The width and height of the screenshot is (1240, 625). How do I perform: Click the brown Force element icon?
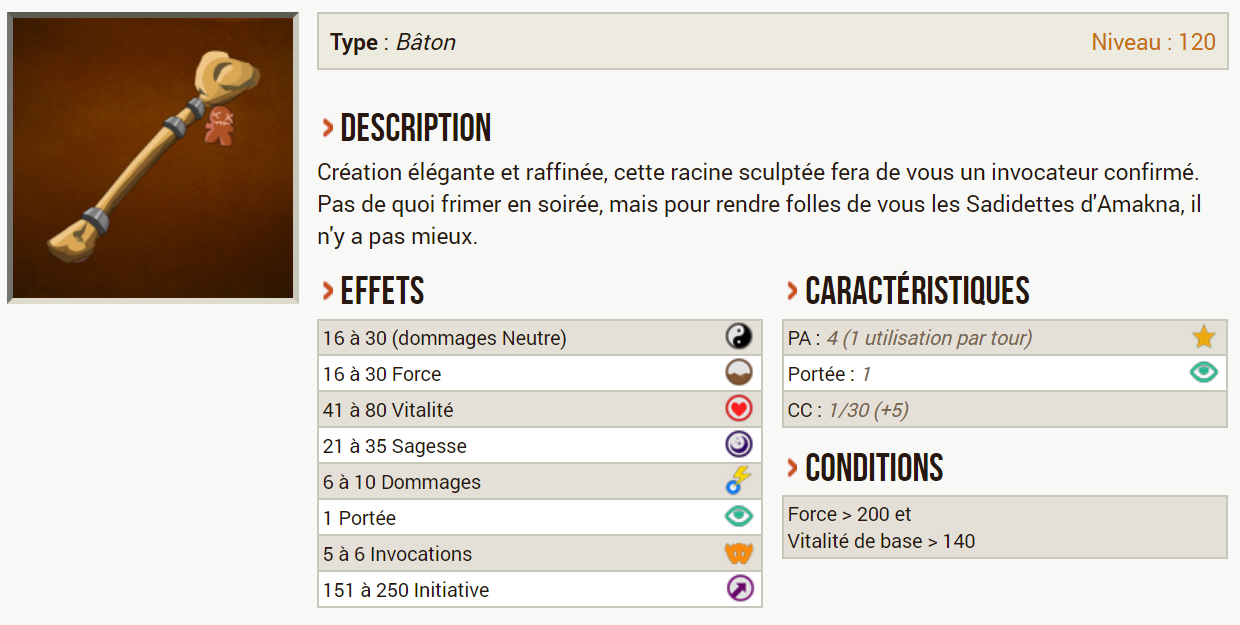point(738,373)
